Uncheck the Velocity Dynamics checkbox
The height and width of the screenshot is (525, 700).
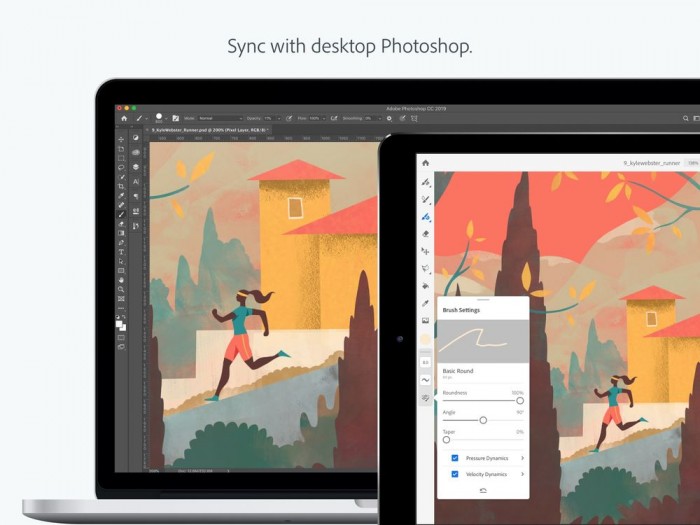coord(454,474)
